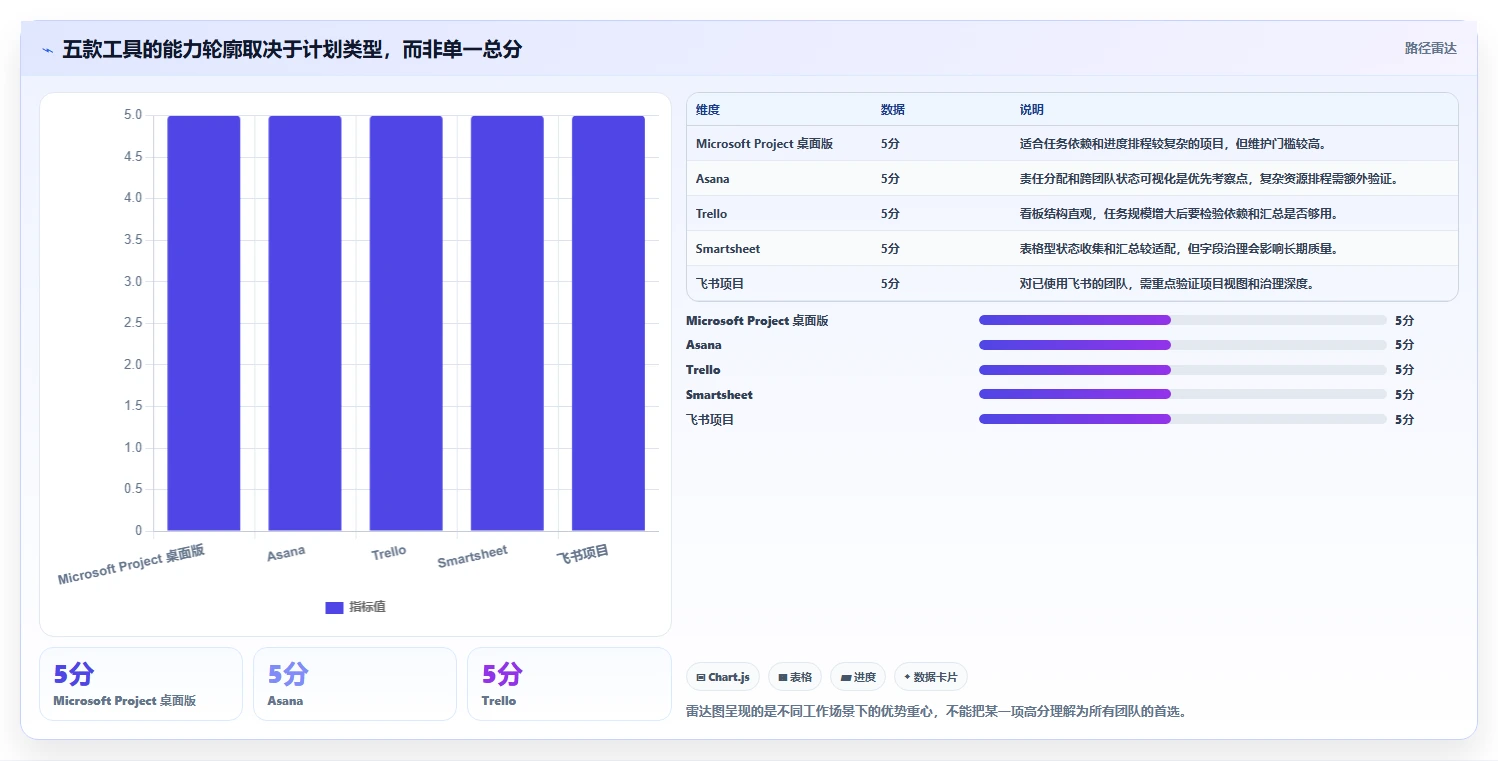Click the 5分 value after the Asana progress bar
The image size is (1498, 761).
click(x=1404, y=345)
